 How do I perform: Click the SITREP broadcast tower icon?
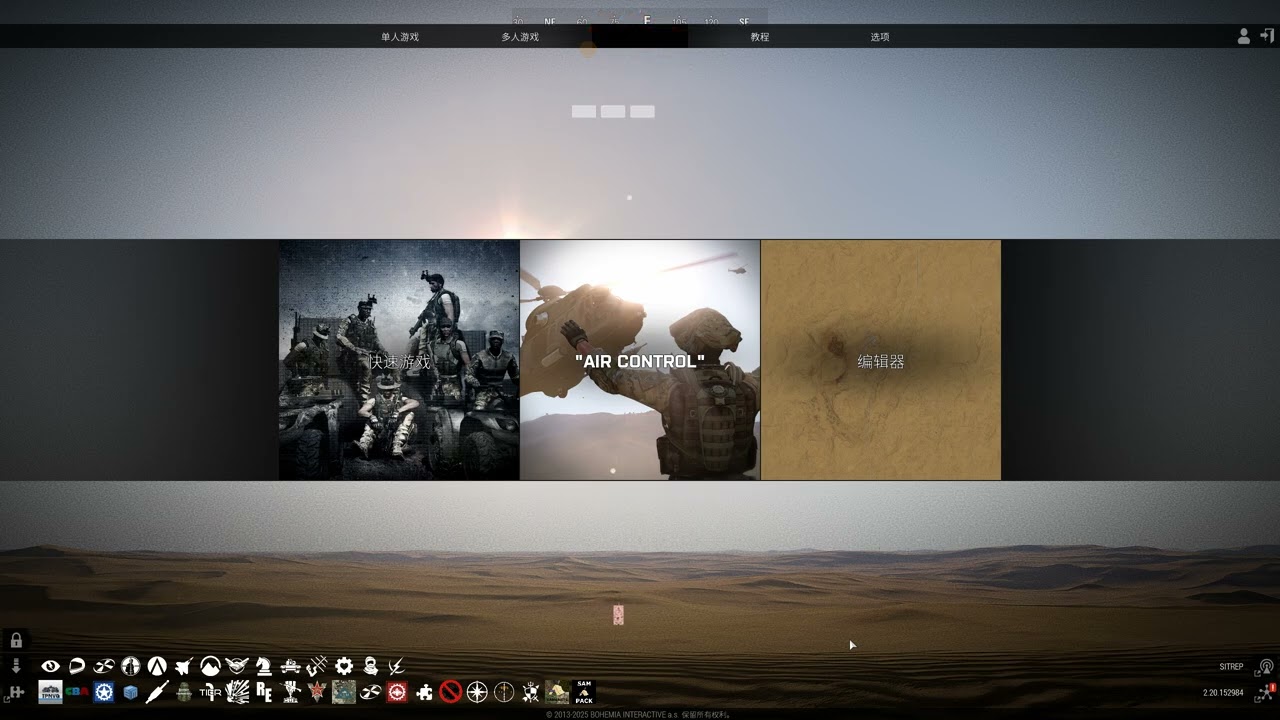pyautogui.click(x=1266, y=667)
